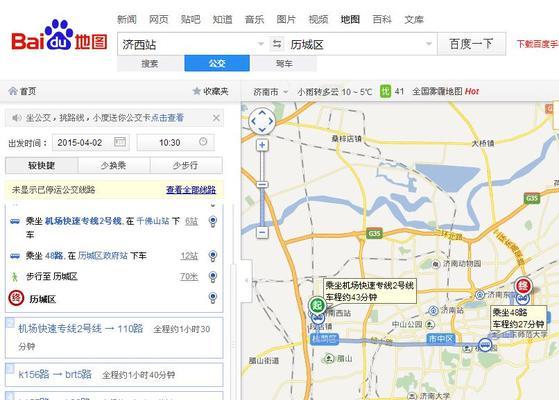Open the 济南市 city selector
Viewport: 559px width, 400px height.
click(x=271, y=92)
